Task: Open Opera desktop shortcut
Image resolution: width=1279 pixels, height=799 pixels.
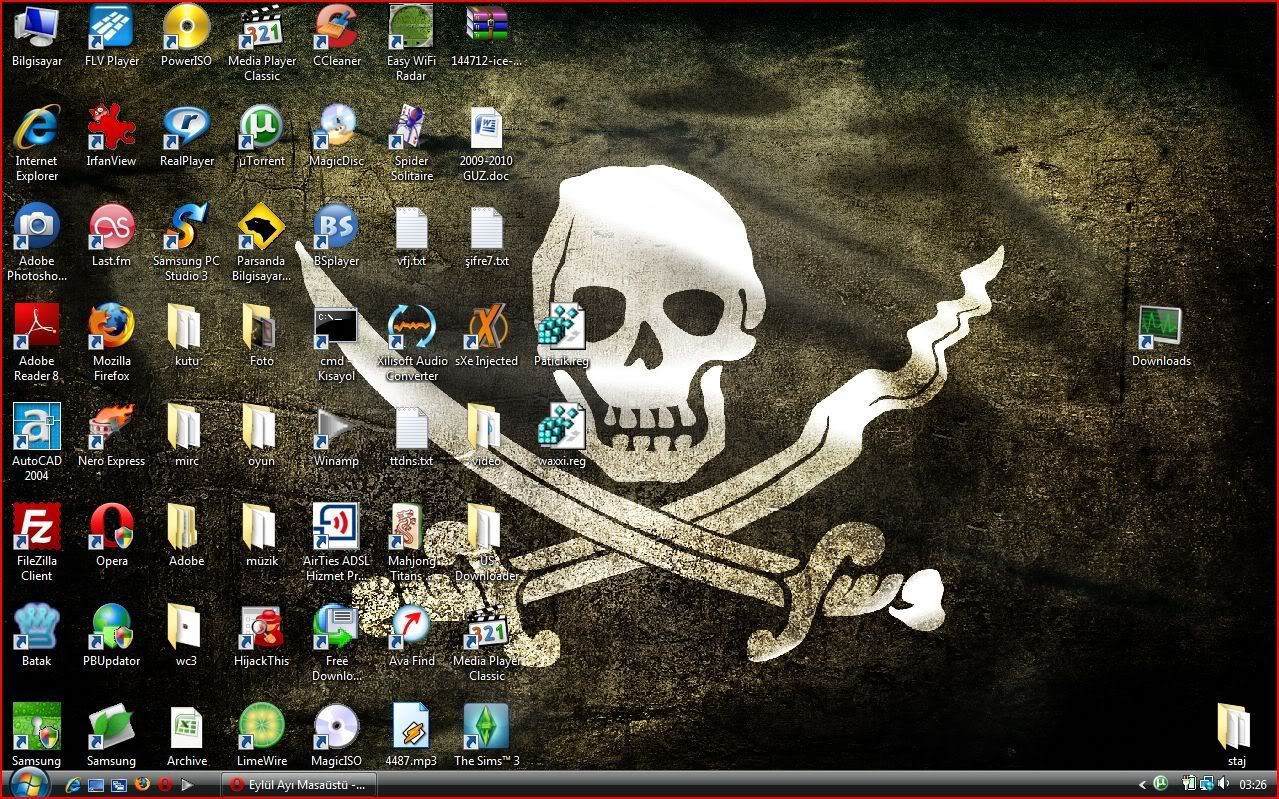Action: tap(112, 536)
